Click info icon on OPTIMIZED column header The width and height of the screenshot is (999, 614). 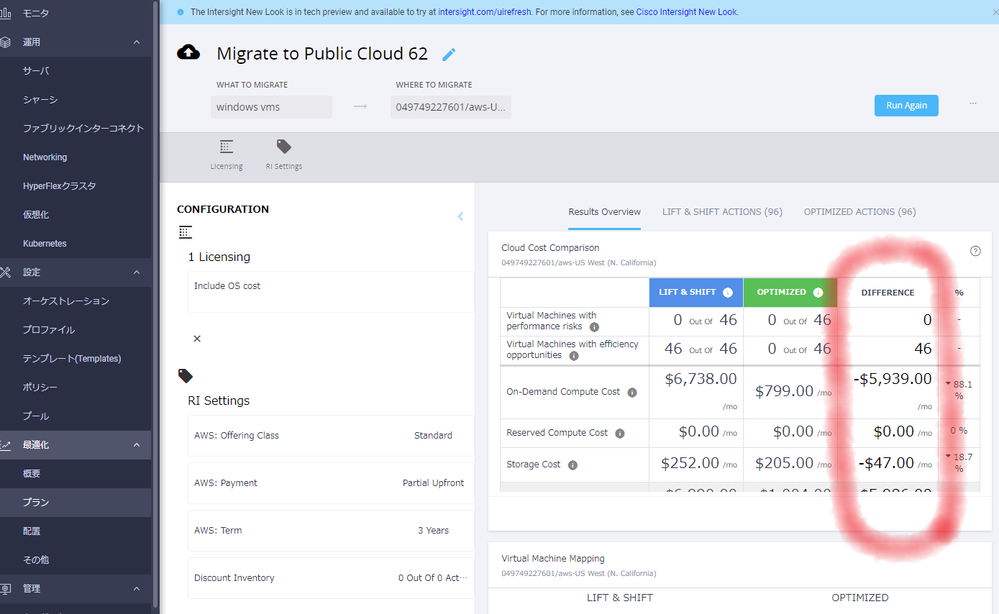[x=818, y=292]
